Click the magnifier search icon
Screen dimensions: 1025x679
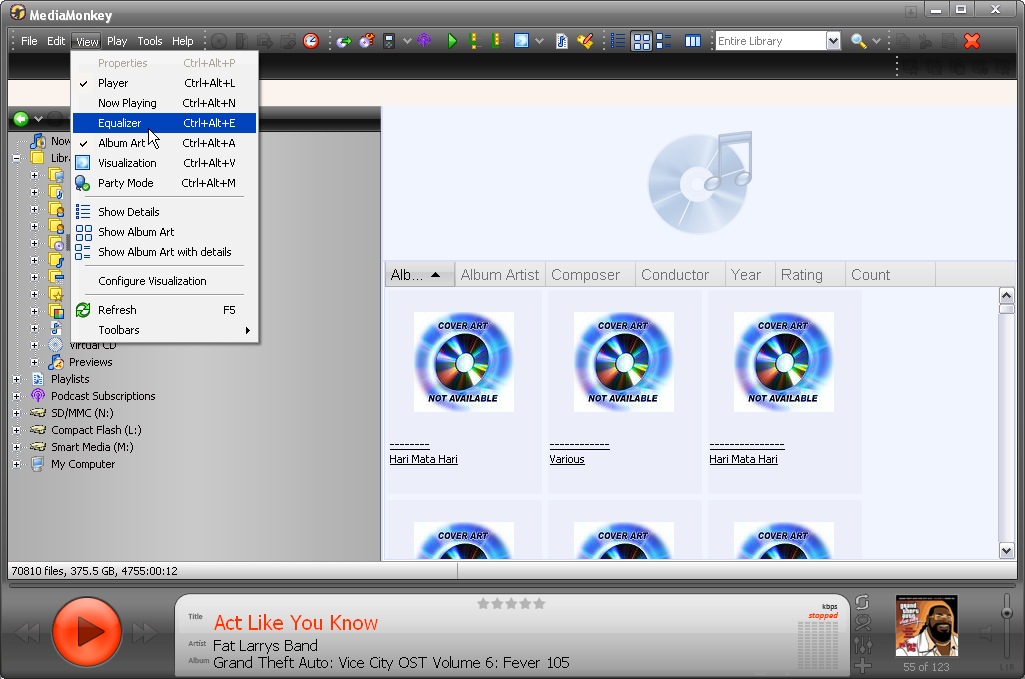tap(858, 41)
